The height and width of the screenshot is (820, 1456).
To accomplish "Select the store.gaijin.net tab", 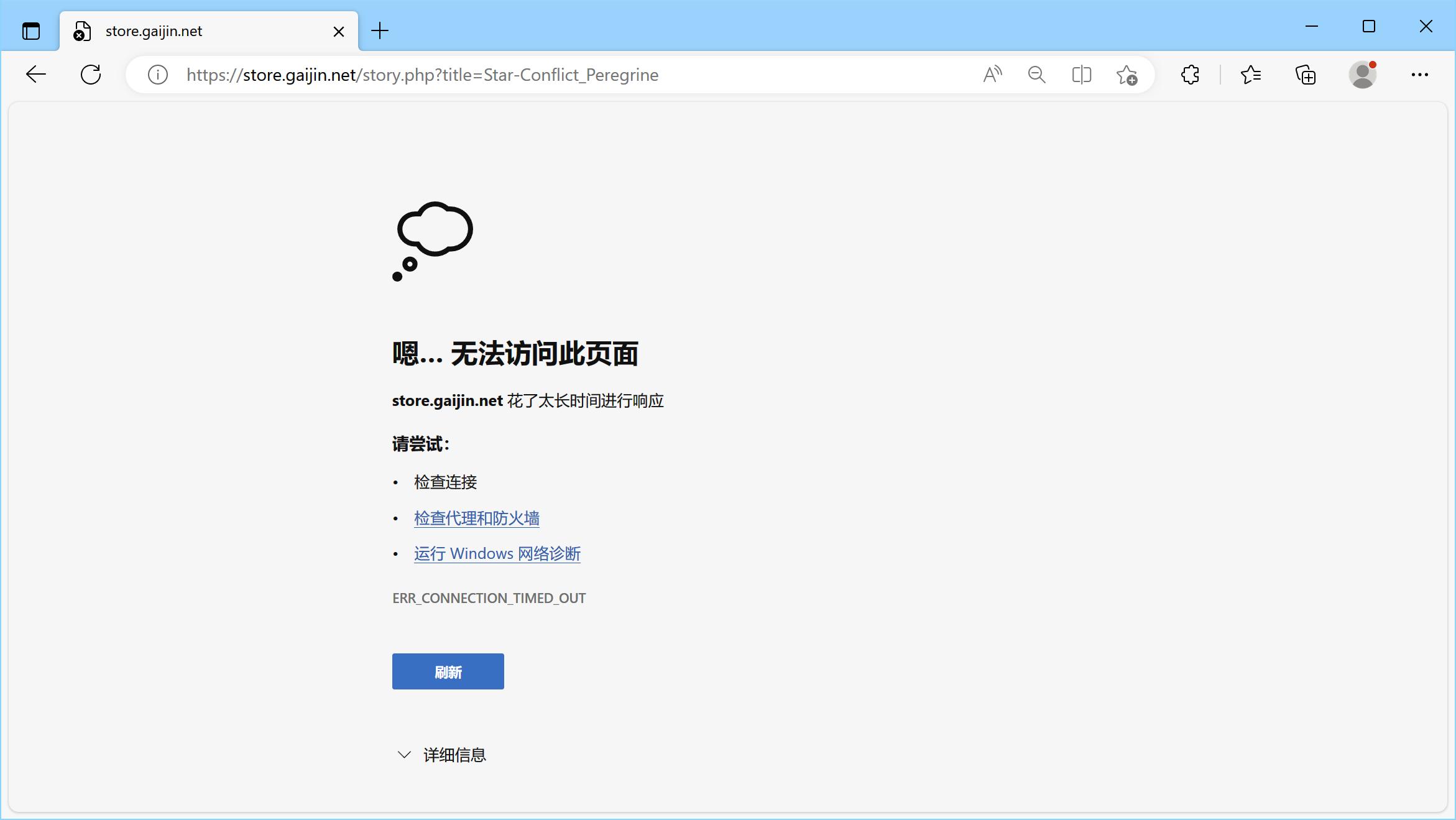I will pos(187,30).
